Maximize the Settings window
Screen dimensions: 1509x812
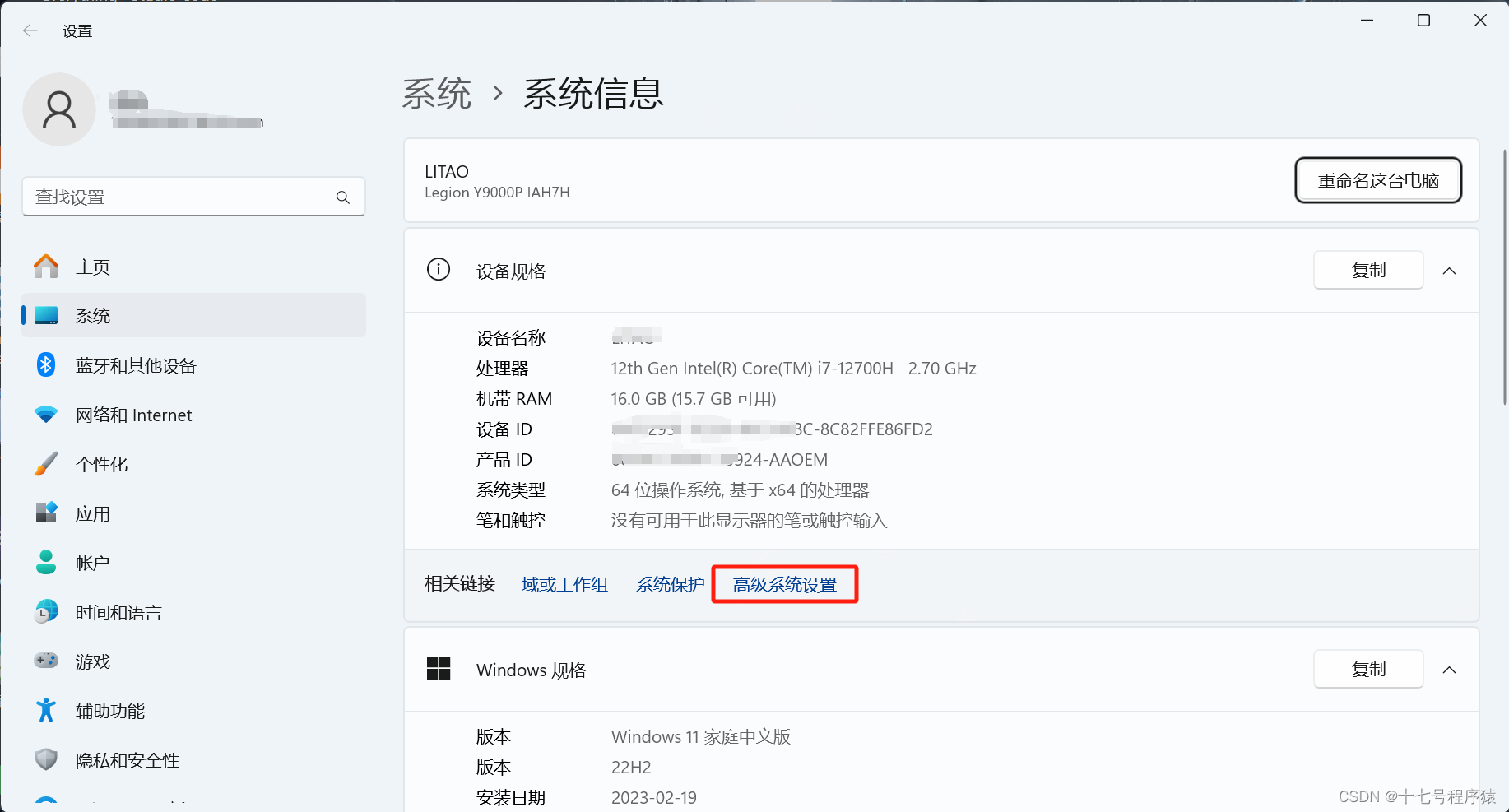pyautogui.click(x=1423, y=21)
